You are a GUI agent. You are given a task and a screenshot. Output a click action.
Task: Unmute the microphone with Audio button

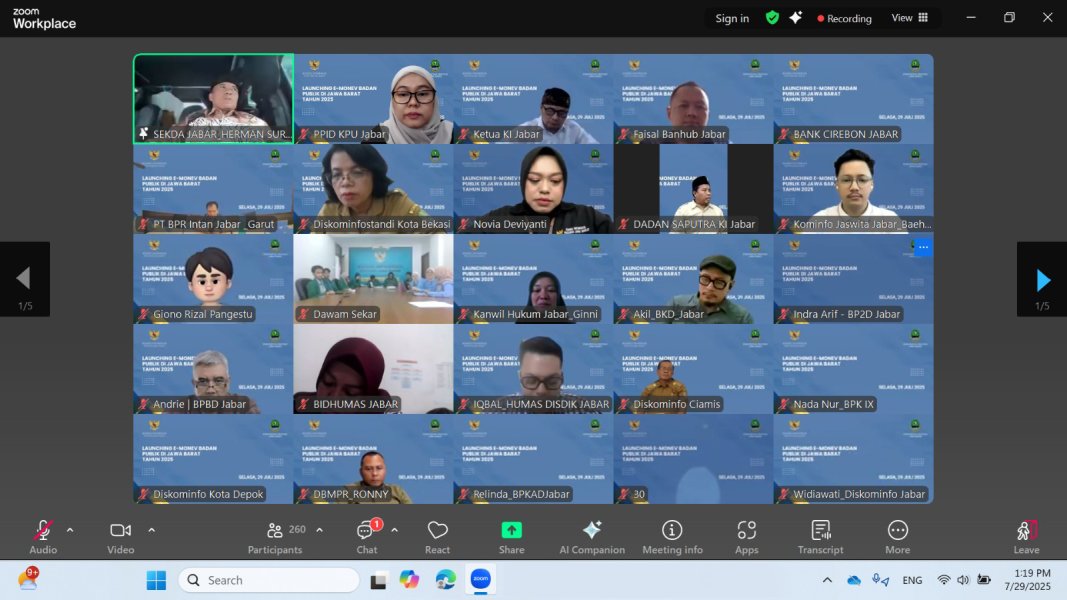click(x=43, y=537)
